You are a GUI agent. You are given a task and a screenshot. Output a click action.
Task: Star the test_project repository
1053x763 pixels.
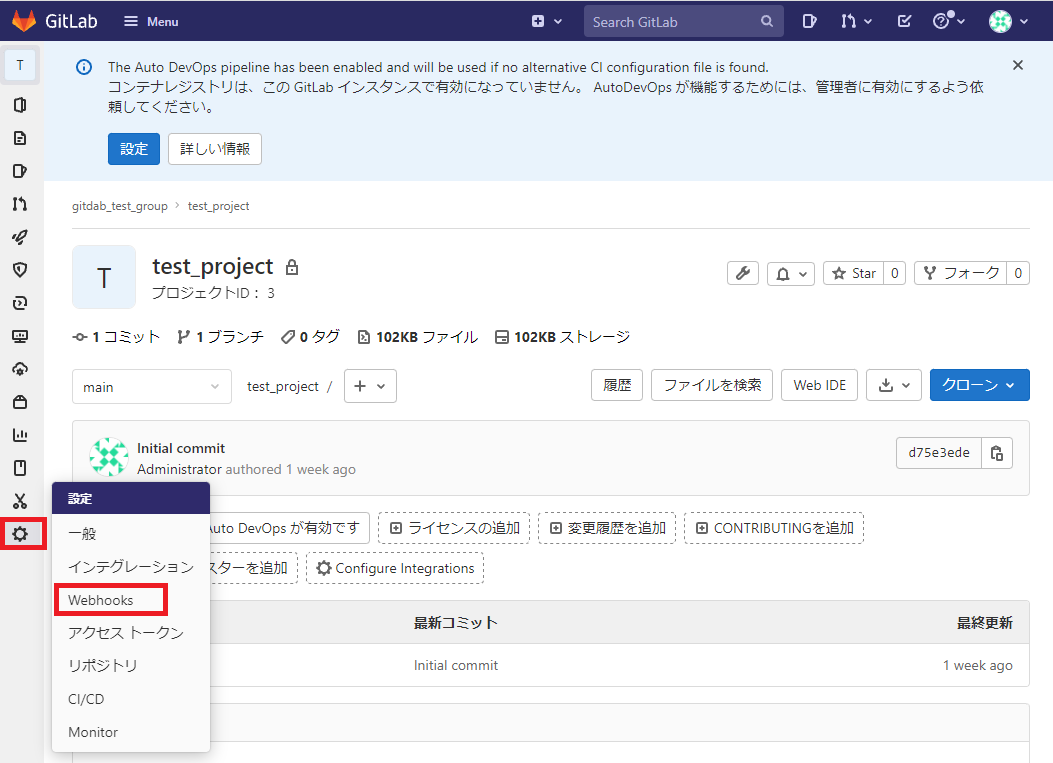pos(853,273)
